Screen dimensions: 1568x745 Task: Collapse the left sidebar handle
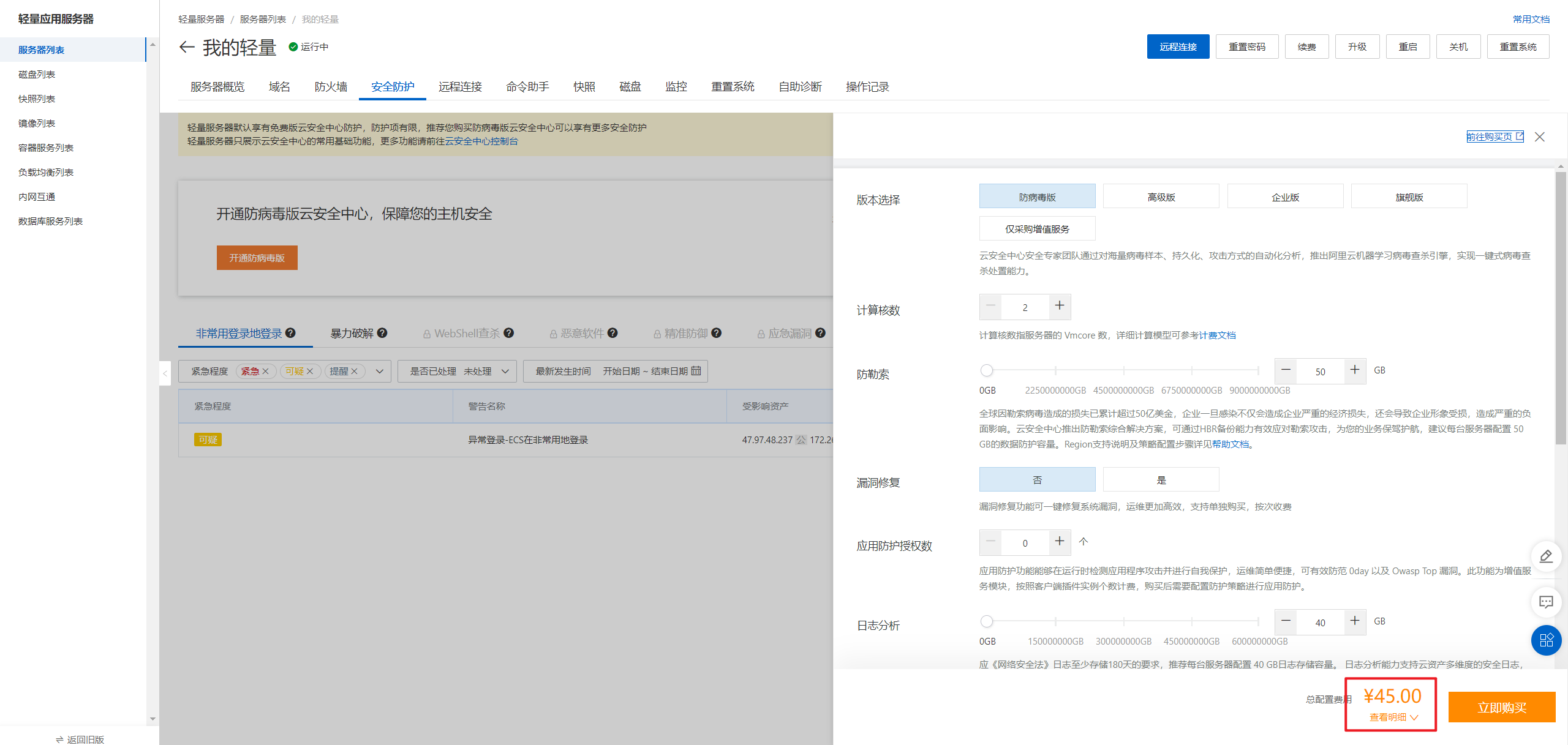click(165, 373)
